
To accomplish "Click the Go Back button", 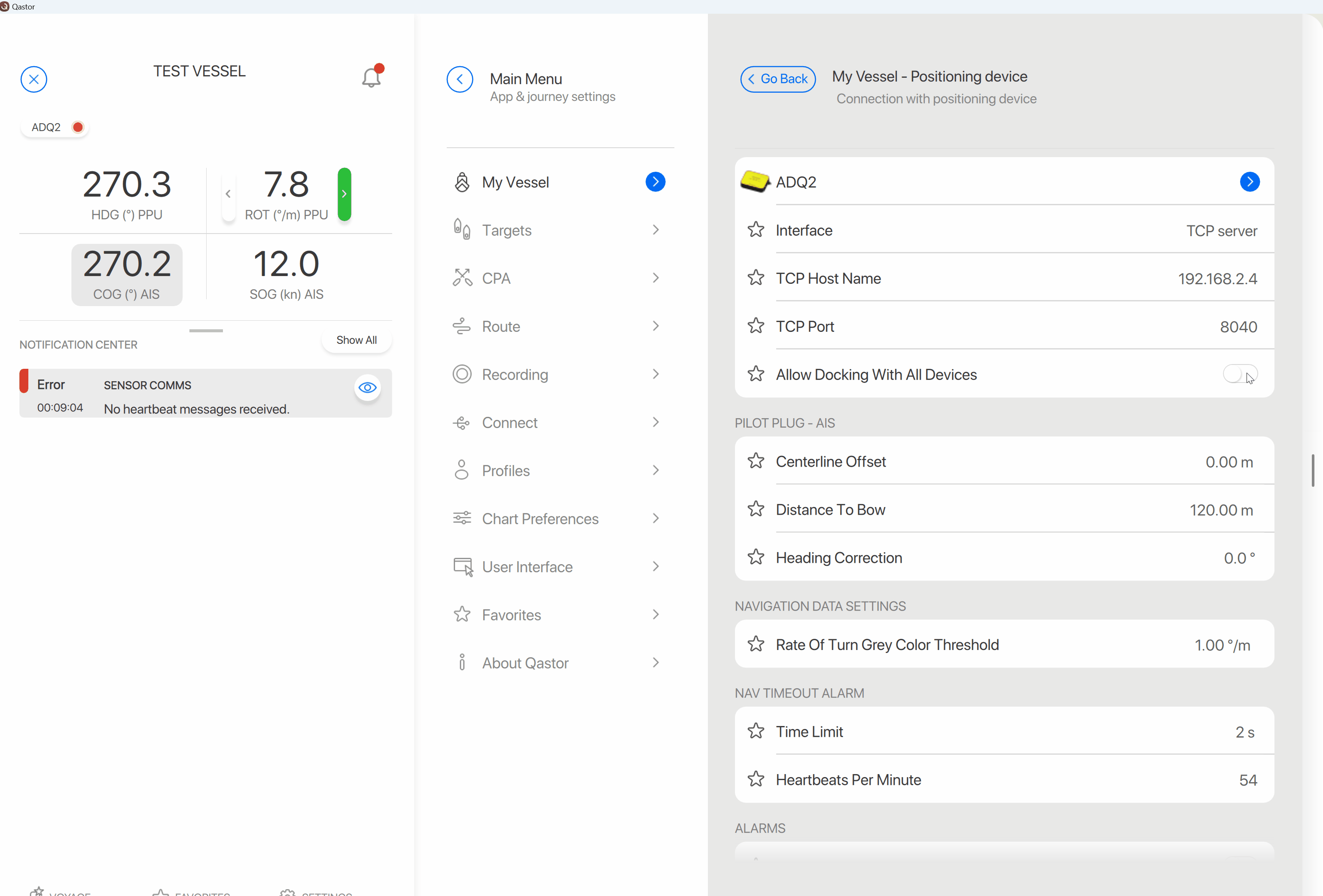I will click(777, 79).
